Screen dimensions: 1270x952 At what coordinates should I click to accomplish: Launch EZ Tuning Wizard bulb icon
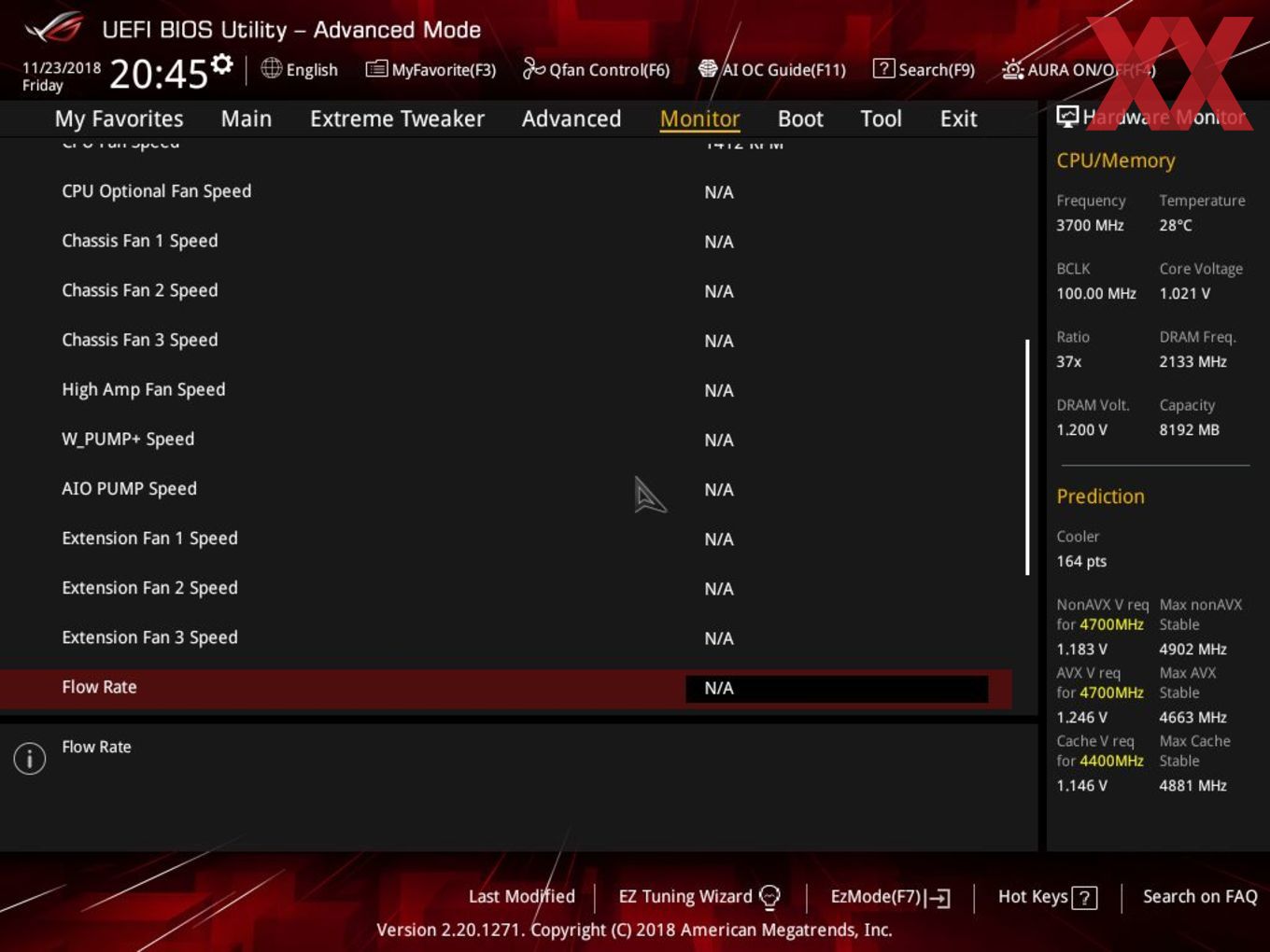click(x=769, y=897)
